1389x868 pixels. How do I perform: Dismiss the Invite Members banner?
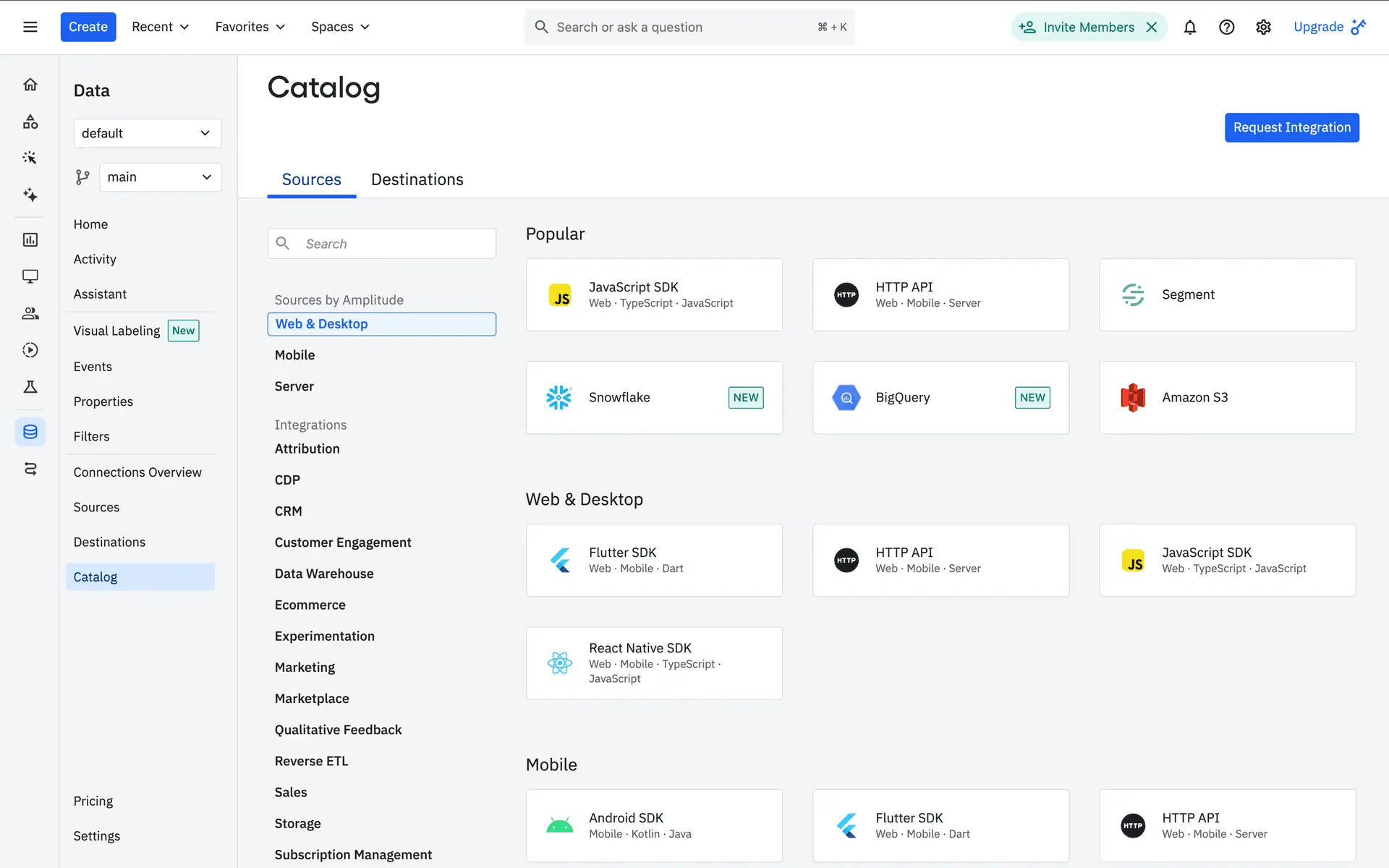tap(1152, 27)
